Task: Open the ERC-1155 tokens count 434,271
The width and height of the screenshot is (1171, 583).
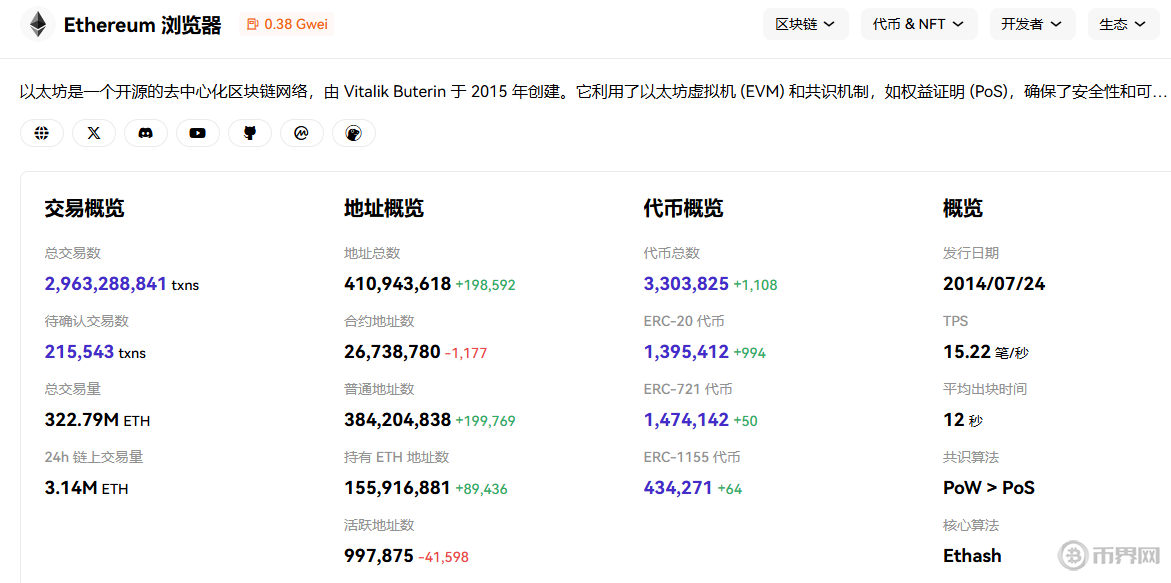Action: point(678,488)
